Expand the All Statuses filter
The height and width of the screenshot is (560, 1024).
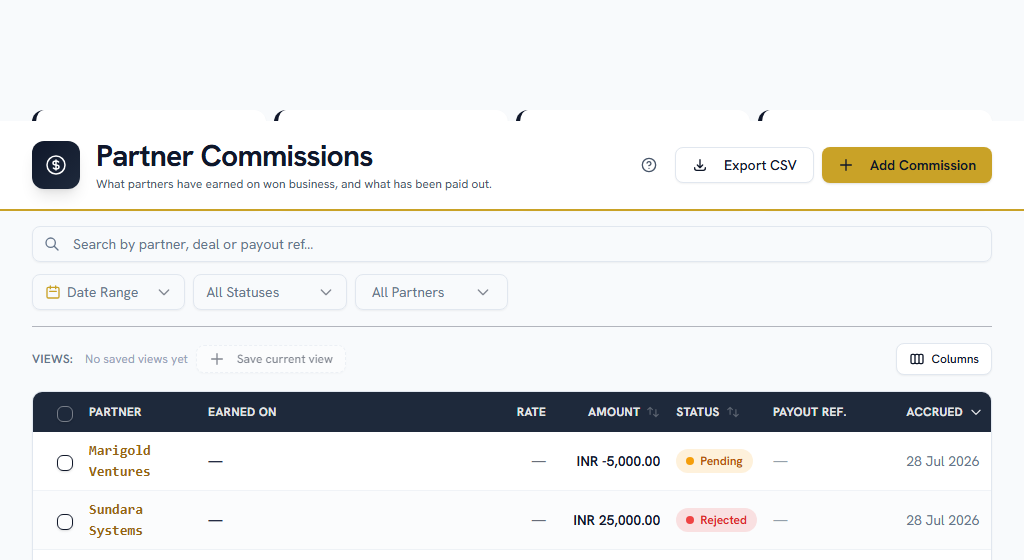point(270,292)
